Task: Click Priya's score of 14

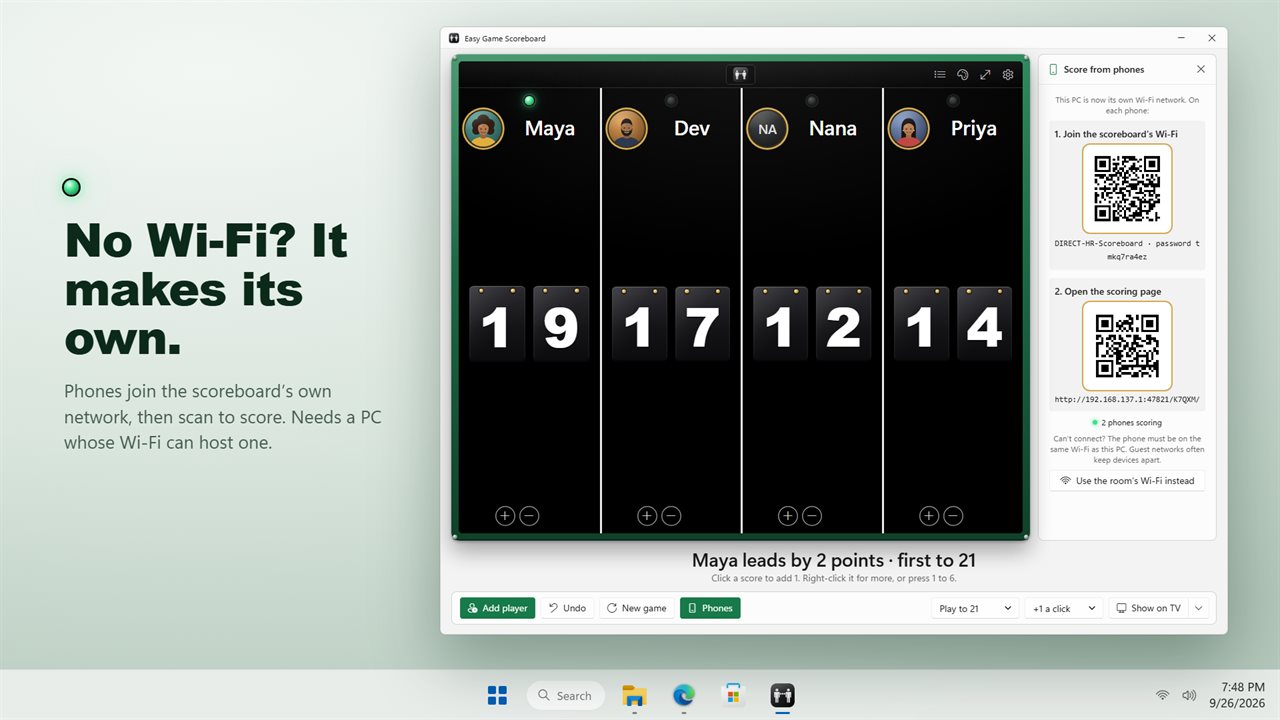Action: (953, 324)
